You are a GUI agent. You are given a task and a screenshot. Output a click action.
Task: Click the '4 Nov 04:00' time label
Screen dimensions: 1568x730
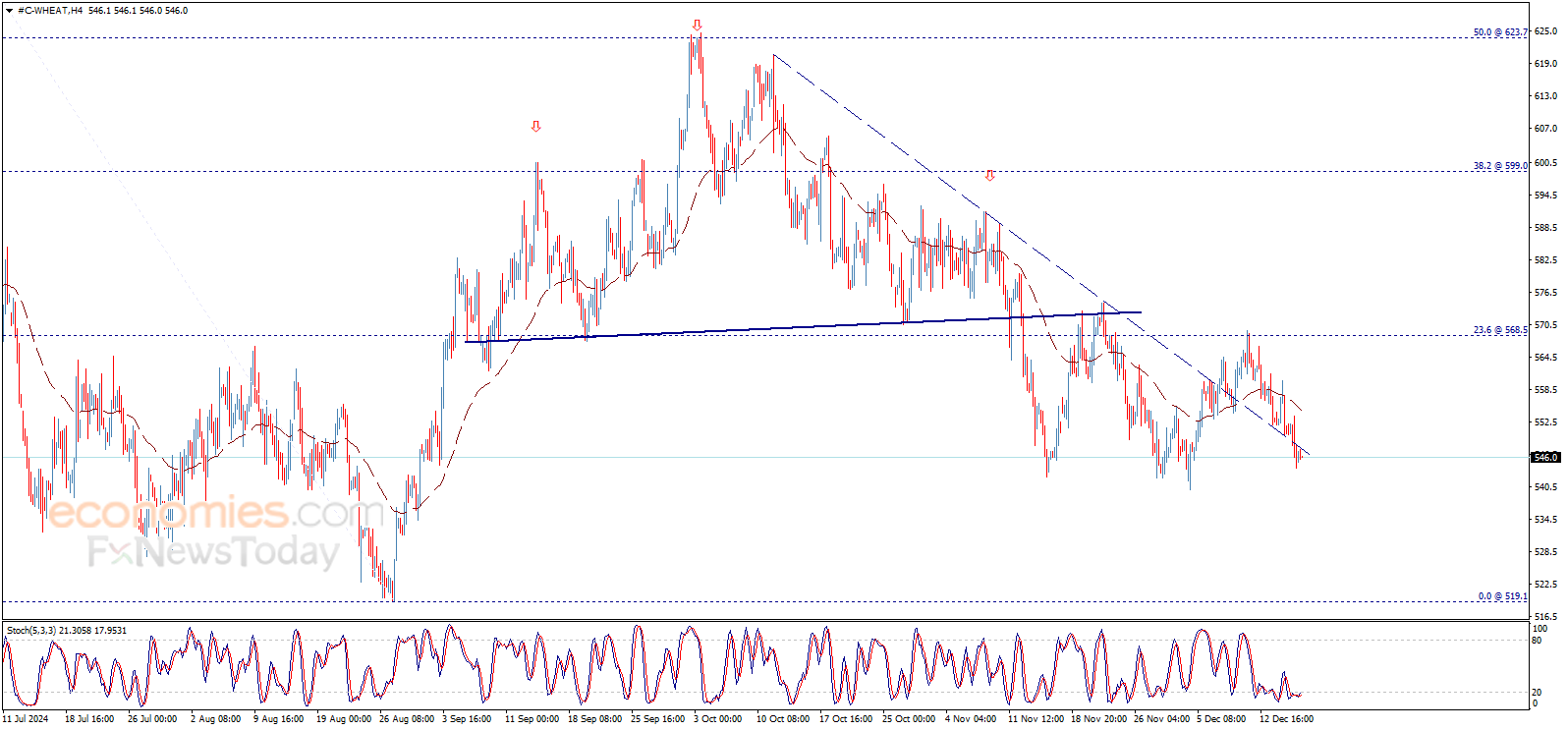(x=971, y=719)
